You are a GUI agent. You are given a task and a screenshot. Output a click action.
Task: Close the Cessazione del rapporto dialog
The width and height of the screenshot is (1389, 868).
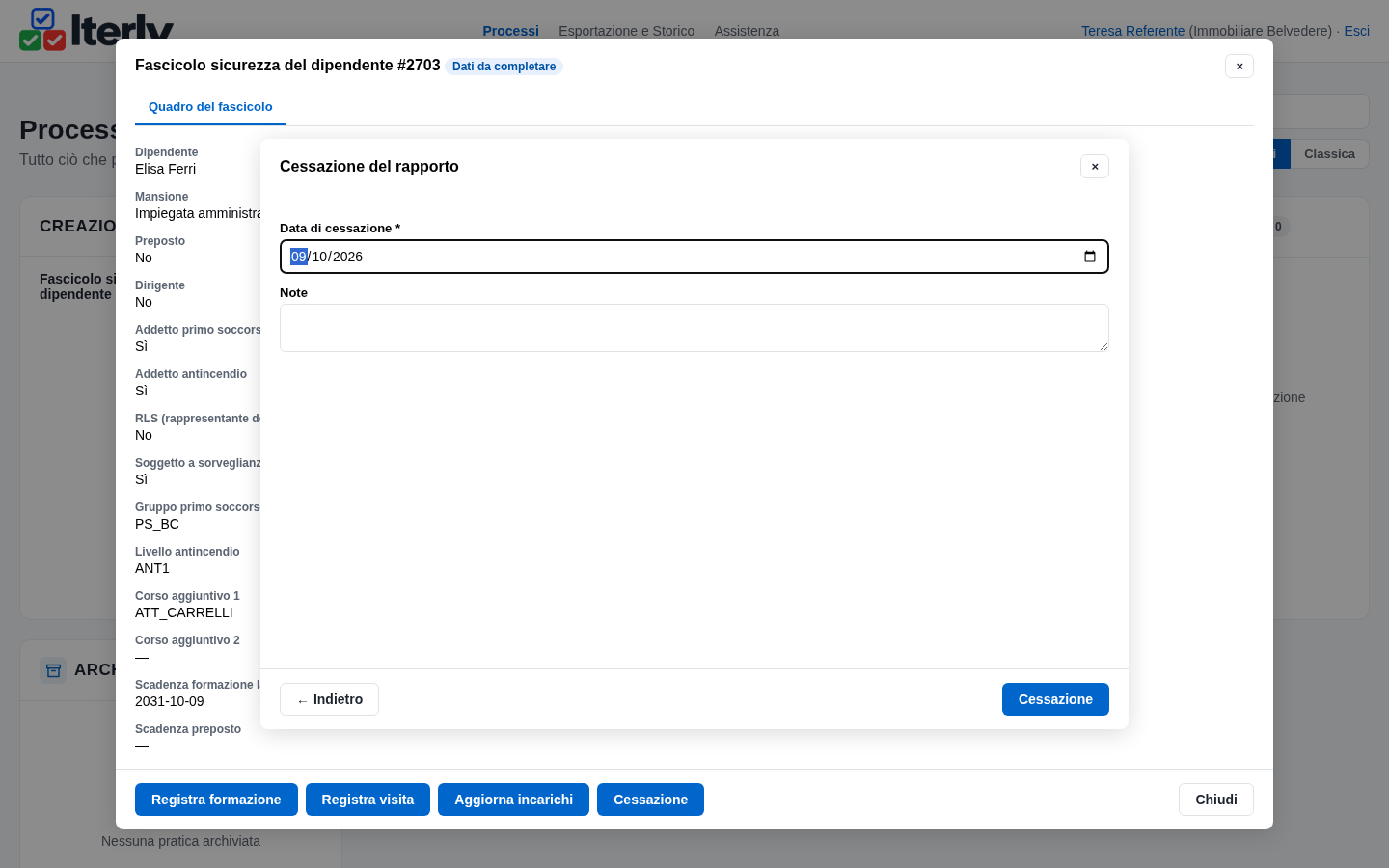coord(1095,167)
